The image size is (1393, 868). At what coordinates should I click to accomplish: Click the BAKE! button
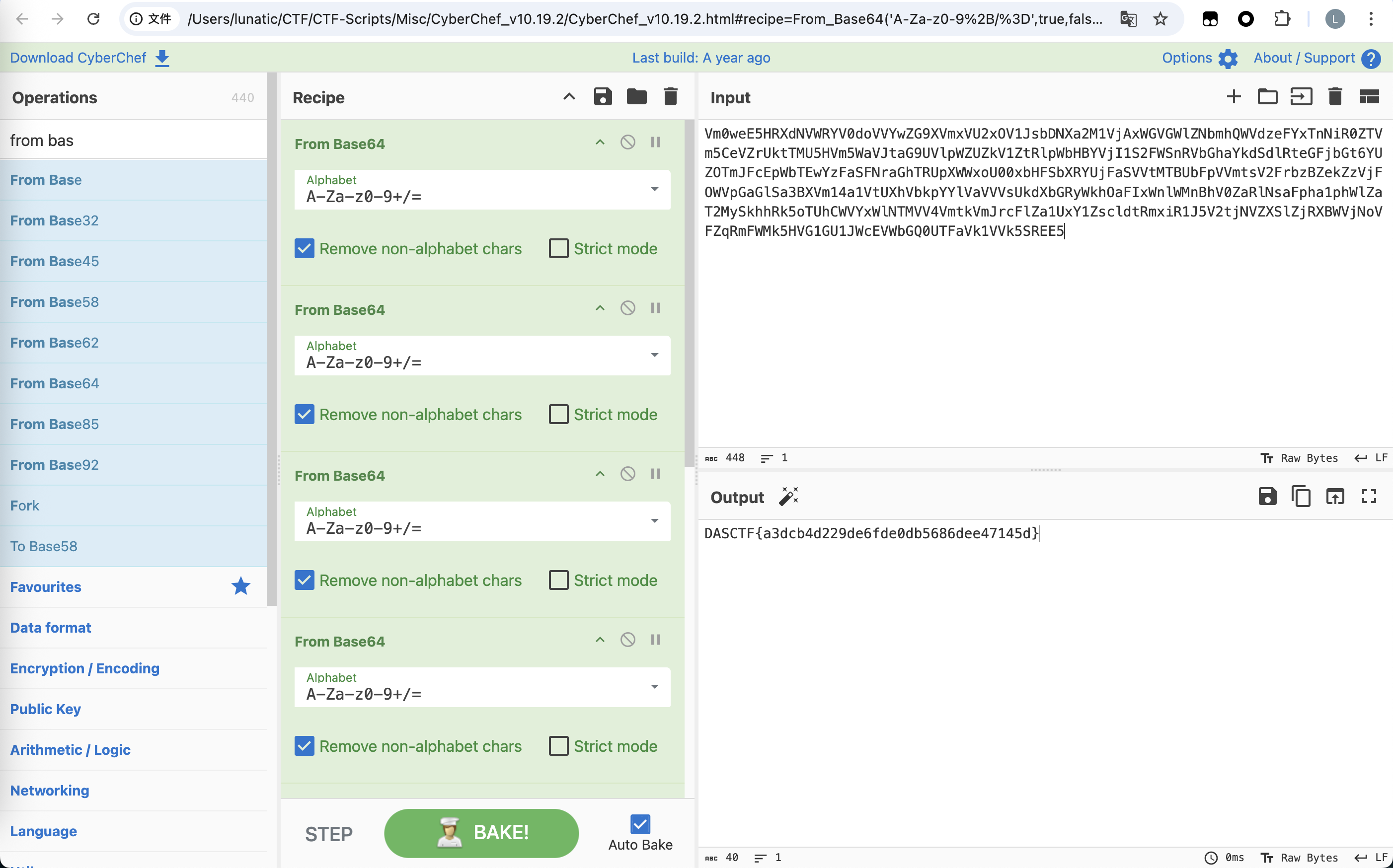point(481,833)
